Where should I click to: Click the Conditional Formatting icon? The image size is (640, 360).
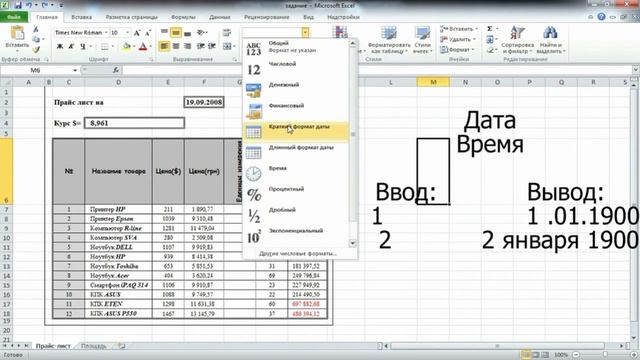[x=340, y=33]
